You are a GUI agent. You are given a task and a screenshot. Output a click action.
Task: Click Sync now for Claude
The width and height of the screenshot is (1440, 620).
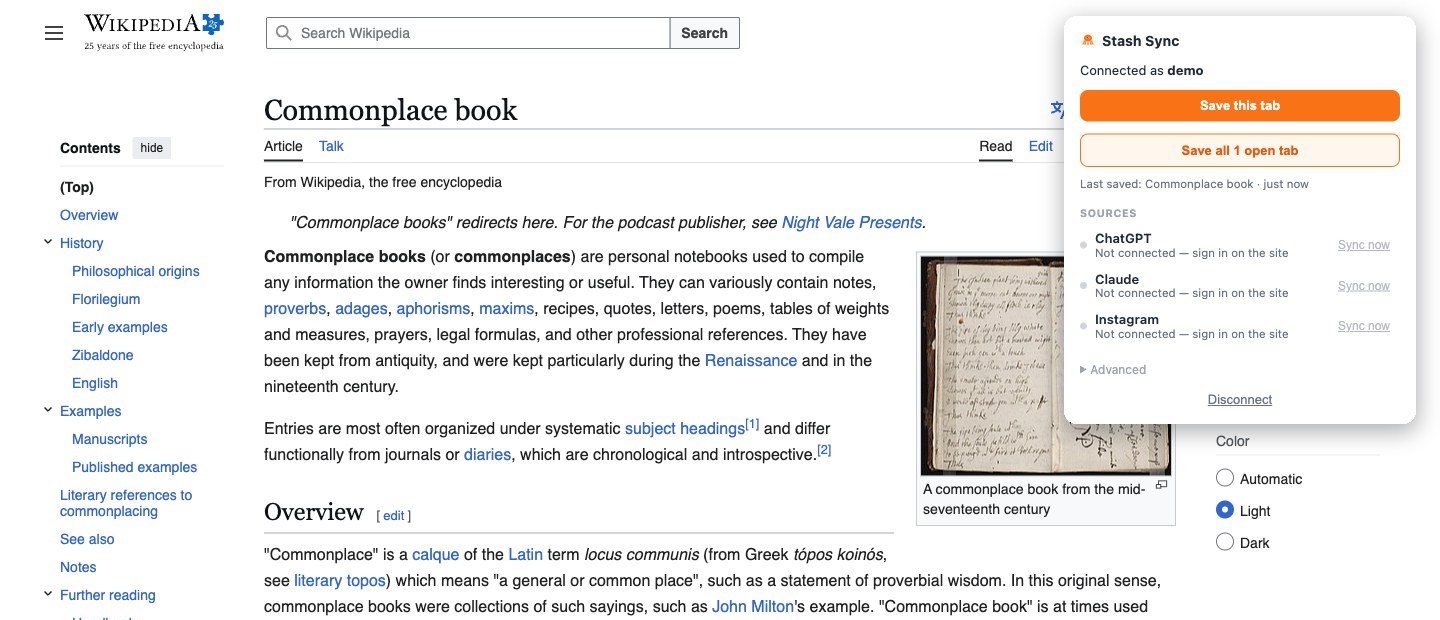[x=1364, y=286]
